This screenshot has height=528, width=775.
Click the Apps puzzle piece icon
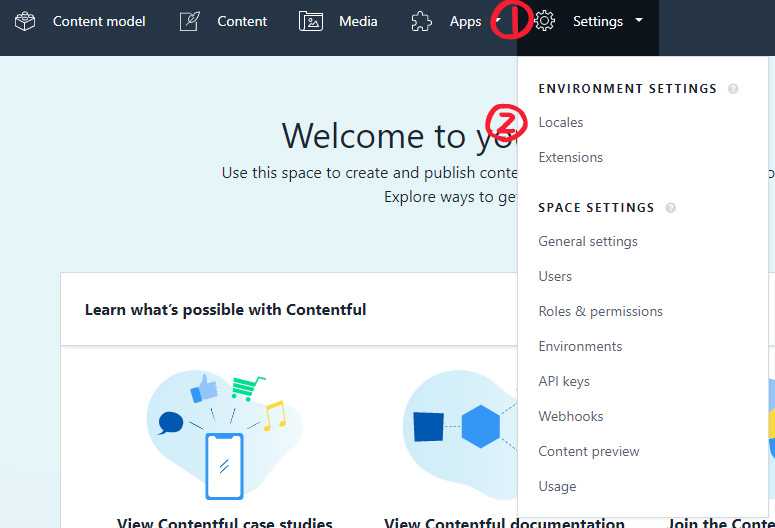click(422, 21)
